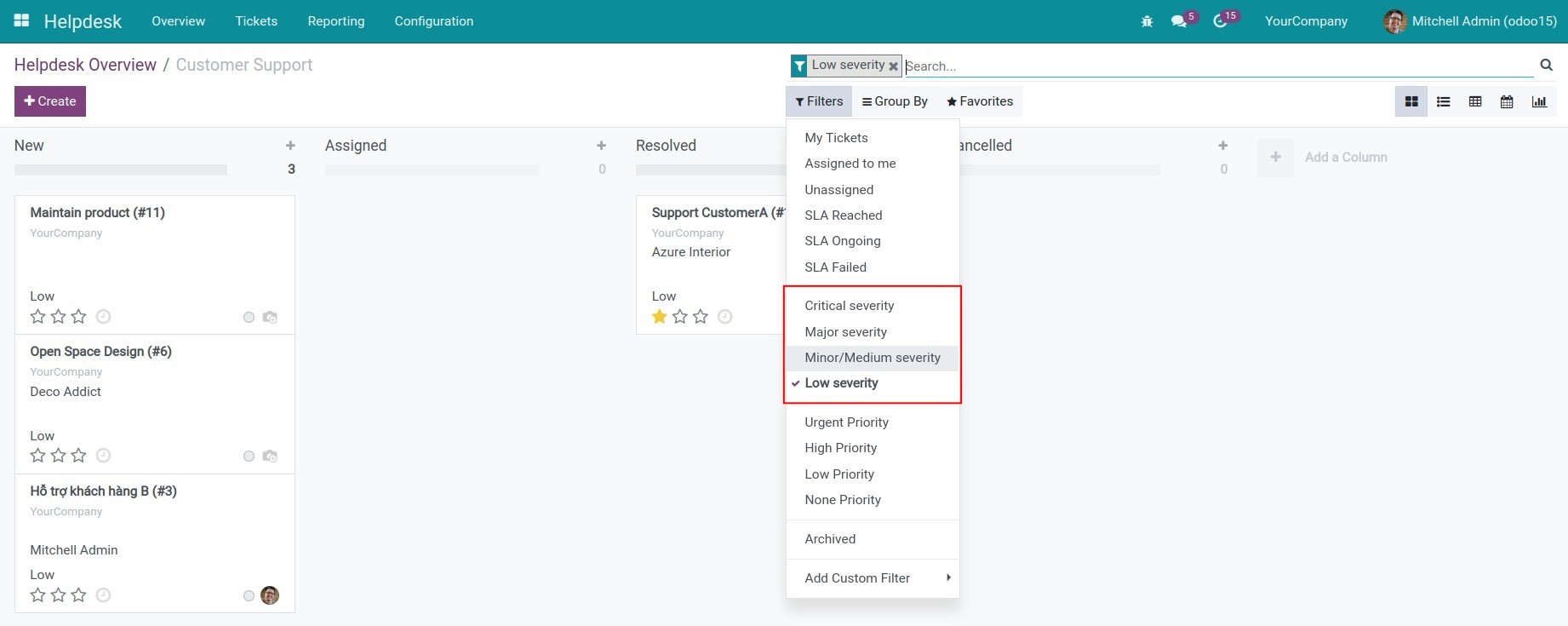Open the apps grid menu icon
The width and height of the screenshot is (1568, 626).
pos(22,20)
